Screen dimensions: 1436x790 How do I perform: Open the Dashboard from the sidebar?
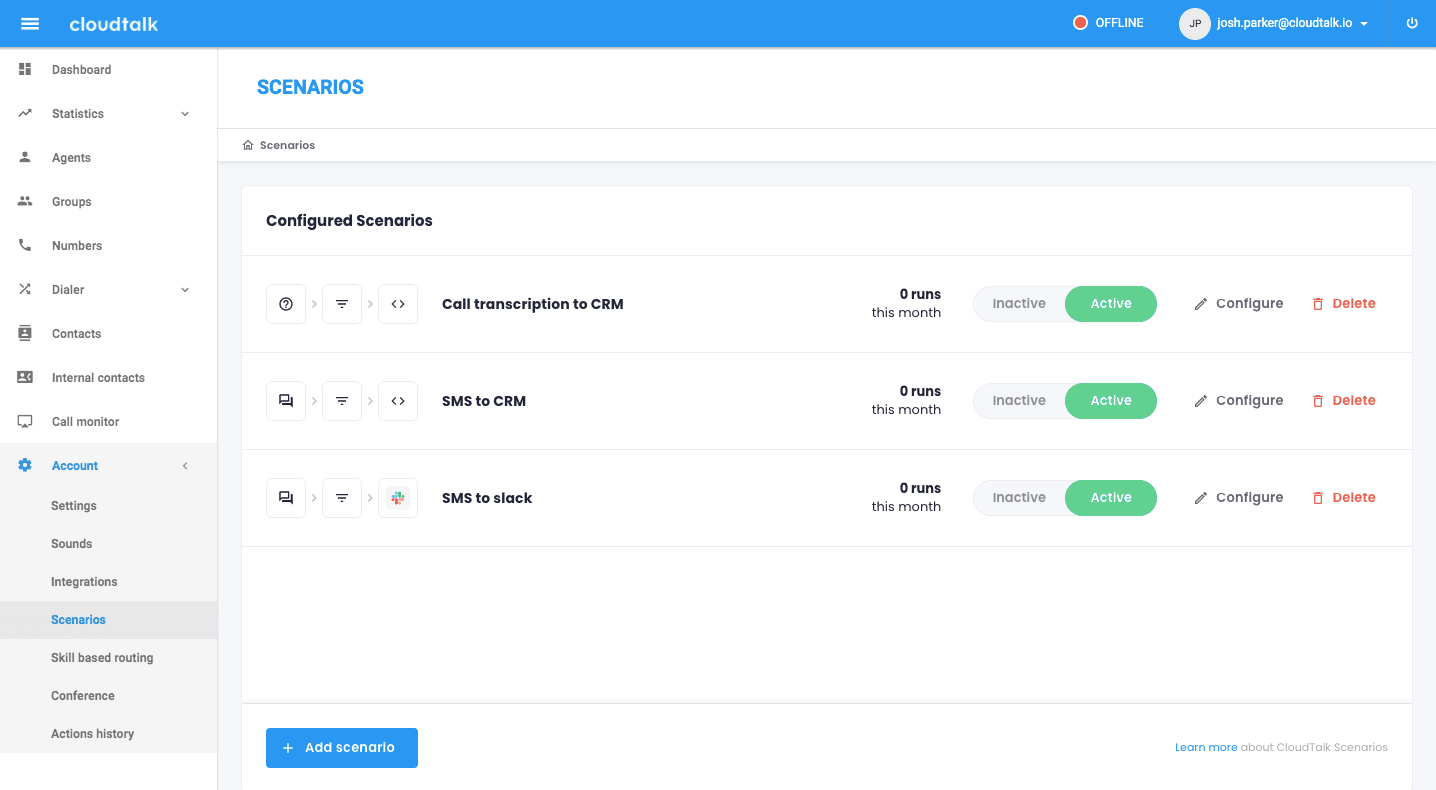click(x=81, y=69)
